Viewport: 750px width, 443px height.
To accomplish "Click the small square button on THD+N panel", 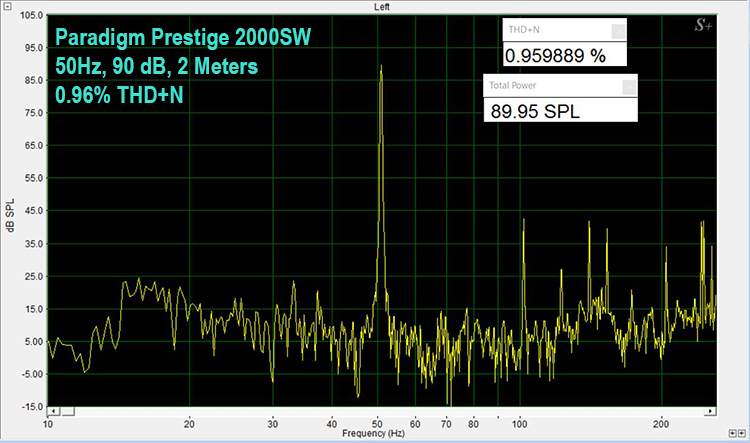I will [x=617, y=31].
